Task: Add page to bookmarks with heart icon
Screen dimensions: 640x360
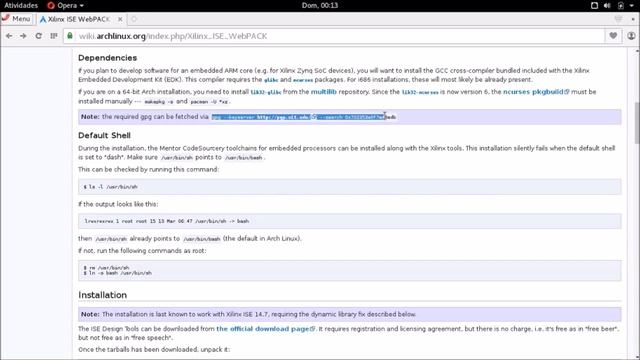Action: (x=613, y=36)
